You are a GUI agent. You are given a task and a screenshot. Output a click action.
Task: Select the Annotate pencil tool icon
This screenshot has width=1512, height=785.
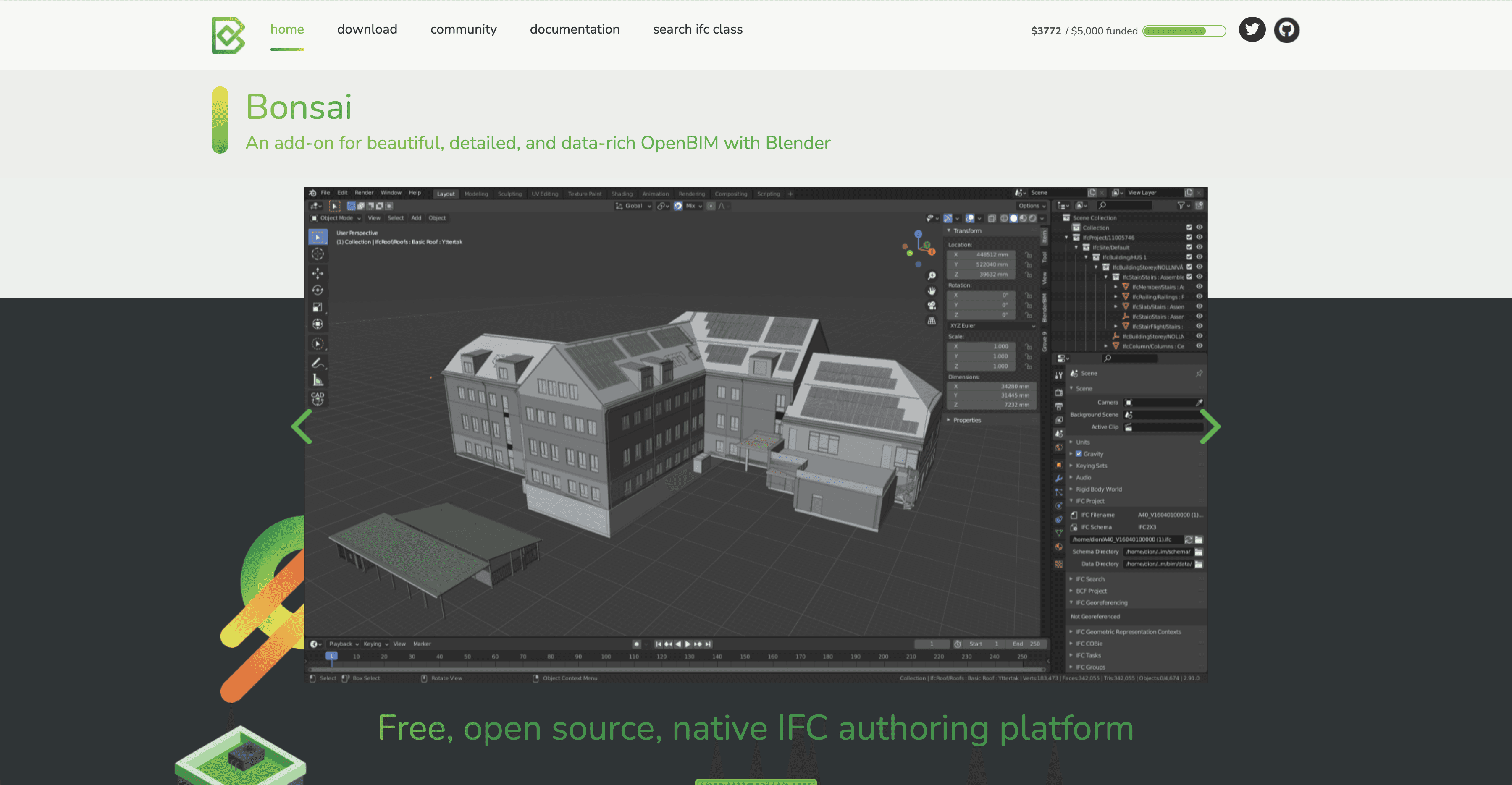pos(318,363)
